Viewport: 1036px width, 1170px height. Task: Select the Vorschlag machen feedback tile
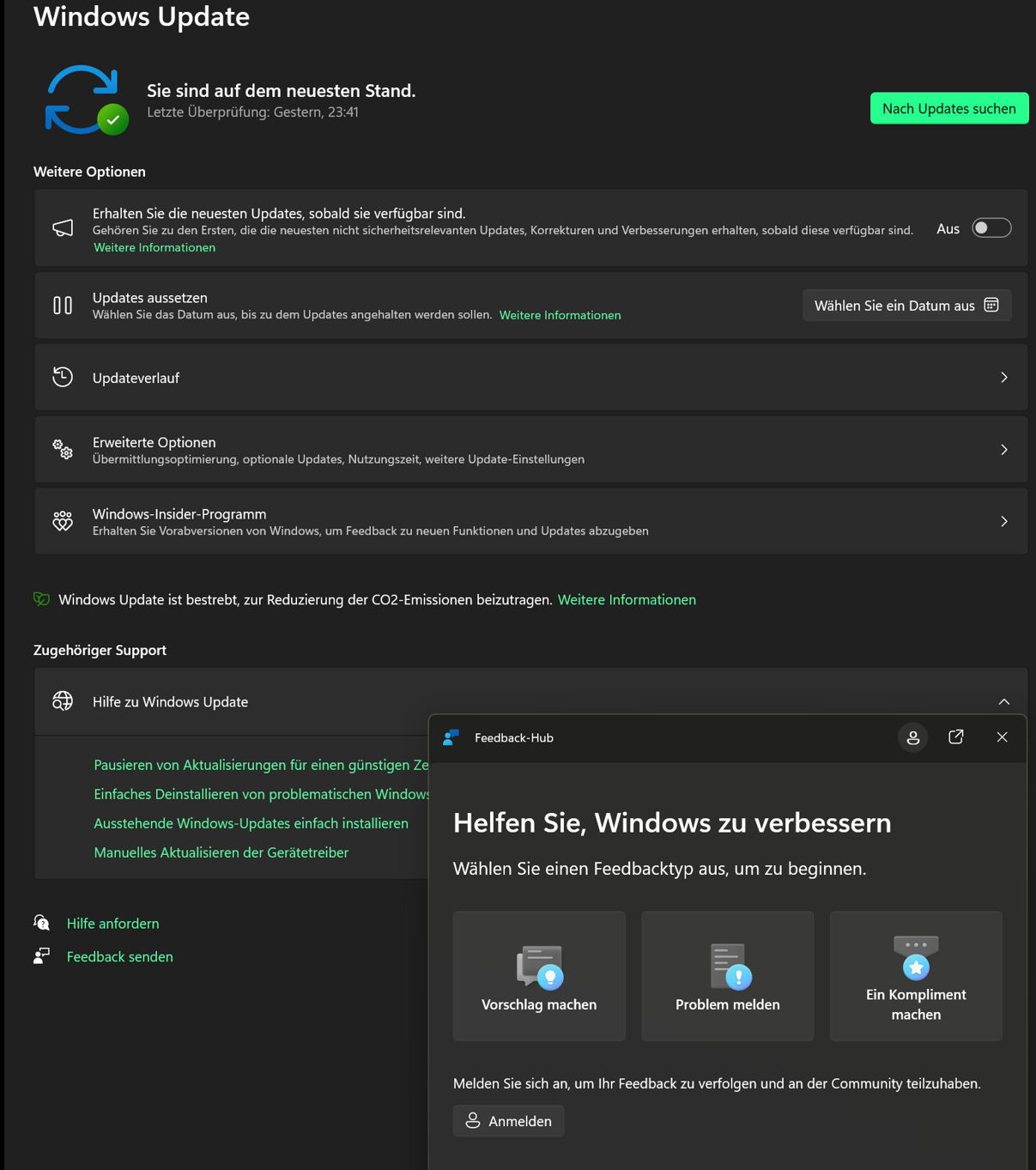(x=539, y=976)
